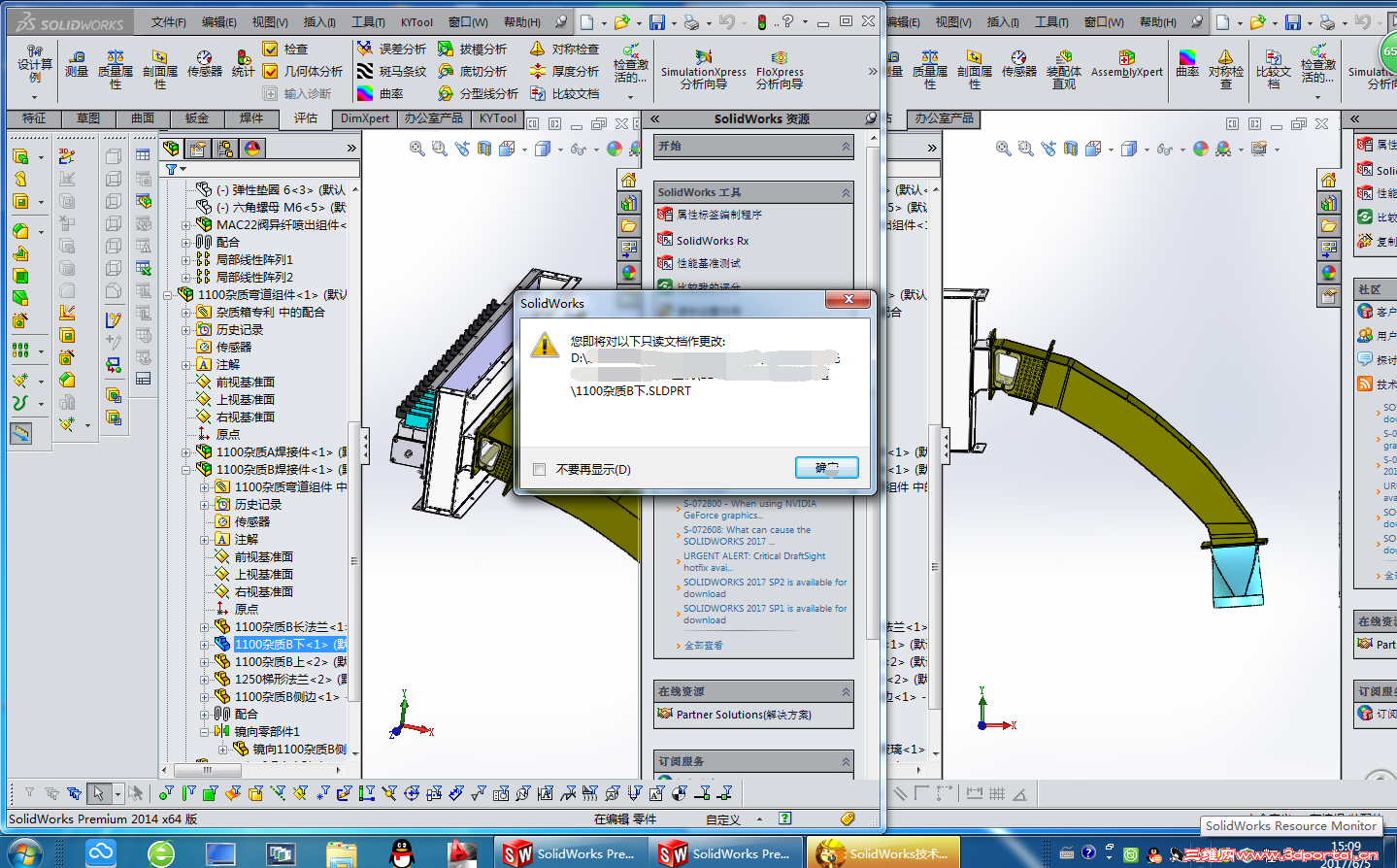The width and height of the screenshot is (1397, 868).
Task: Click 全部查看 view all link
Action: tap(703, 646)
